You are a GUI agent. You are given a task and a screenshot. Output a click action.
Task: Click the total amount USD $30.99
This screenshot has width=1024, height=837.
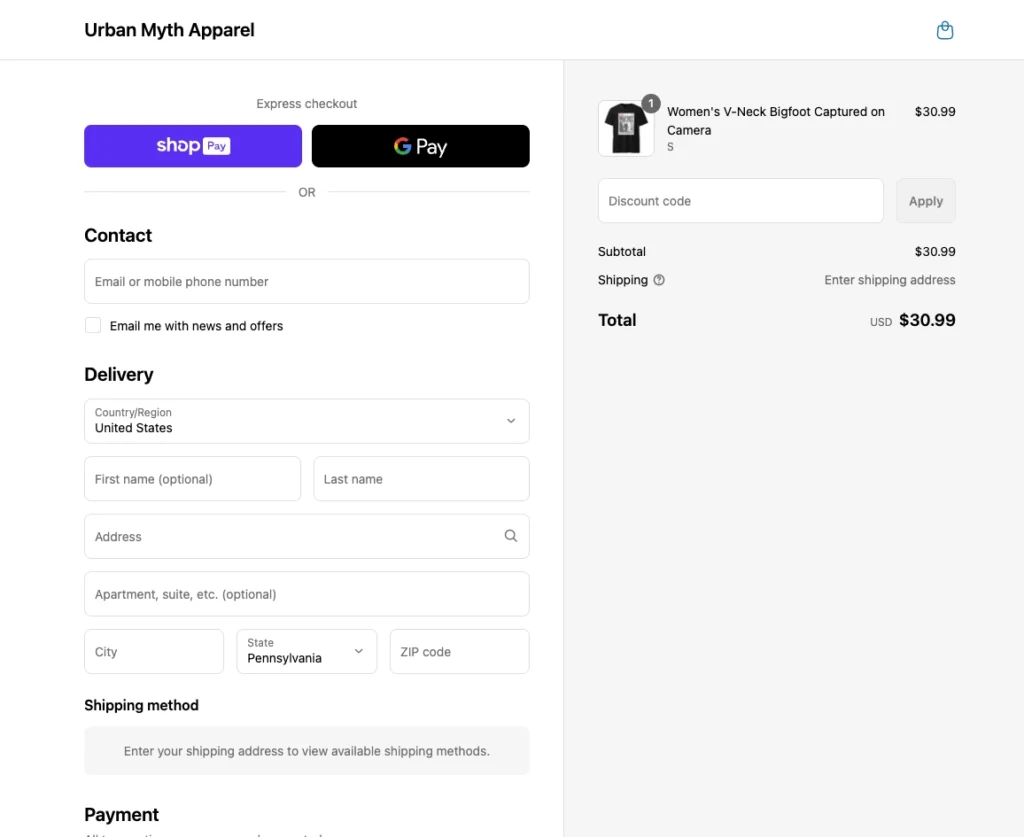tap(912, 321)
